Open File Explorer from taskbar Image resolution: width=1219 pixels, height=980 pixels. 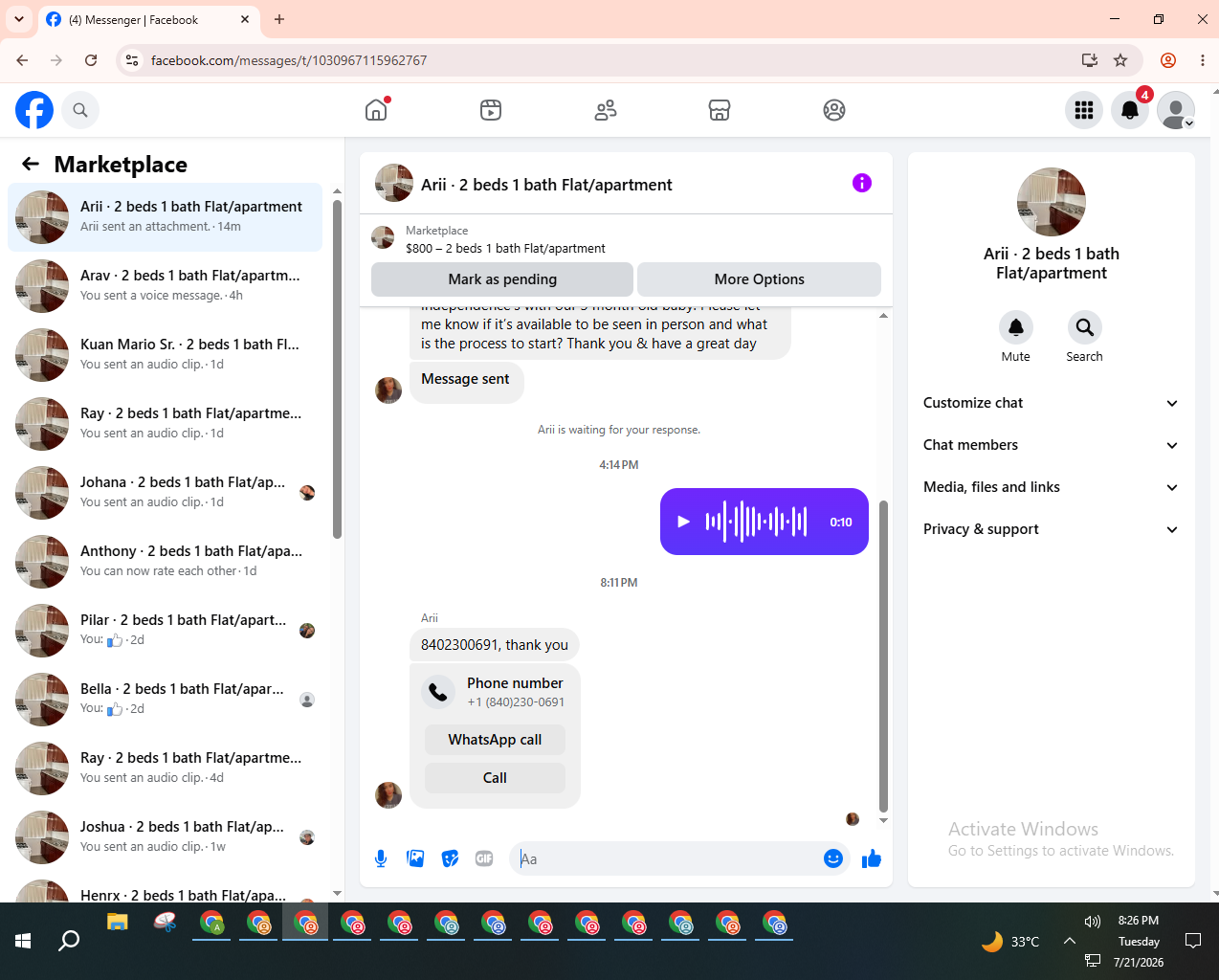pyautogui.click(x=118, y=923)
